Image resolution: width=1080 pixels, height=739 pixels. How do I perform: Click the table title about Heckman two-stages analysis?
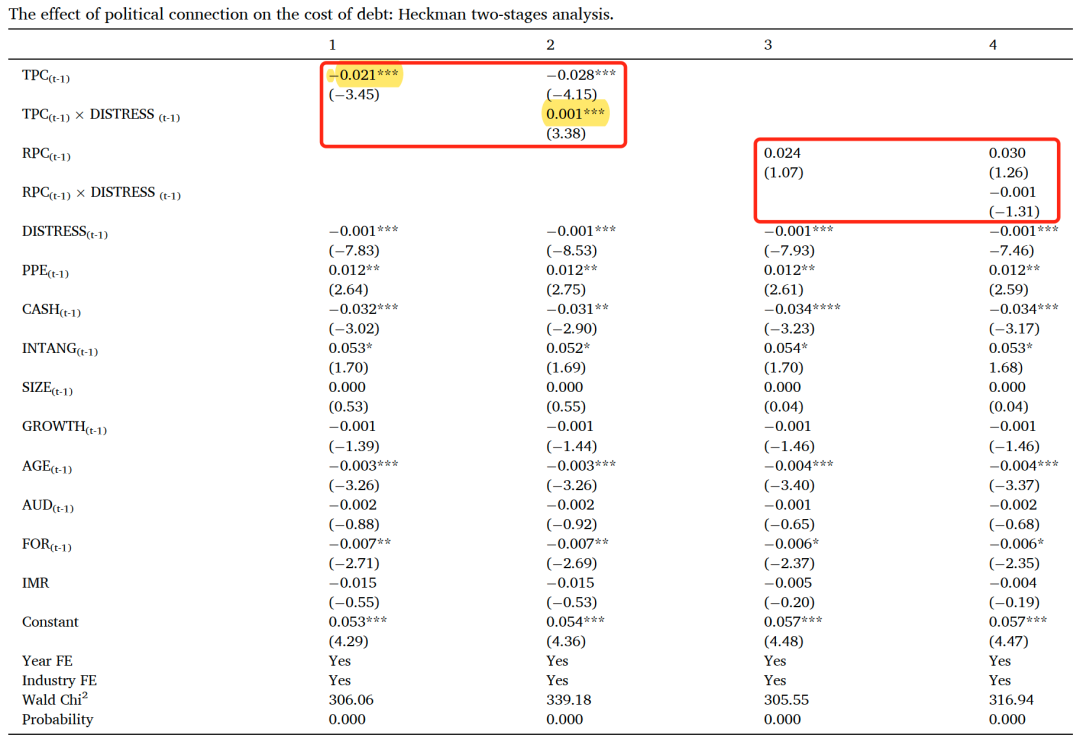(x=311, y=14)
